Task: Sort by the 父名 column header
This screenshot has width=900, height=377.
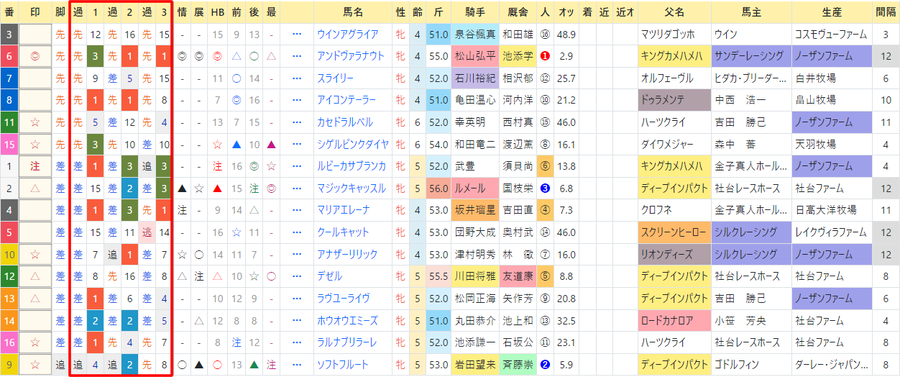Action: [674, 12]
